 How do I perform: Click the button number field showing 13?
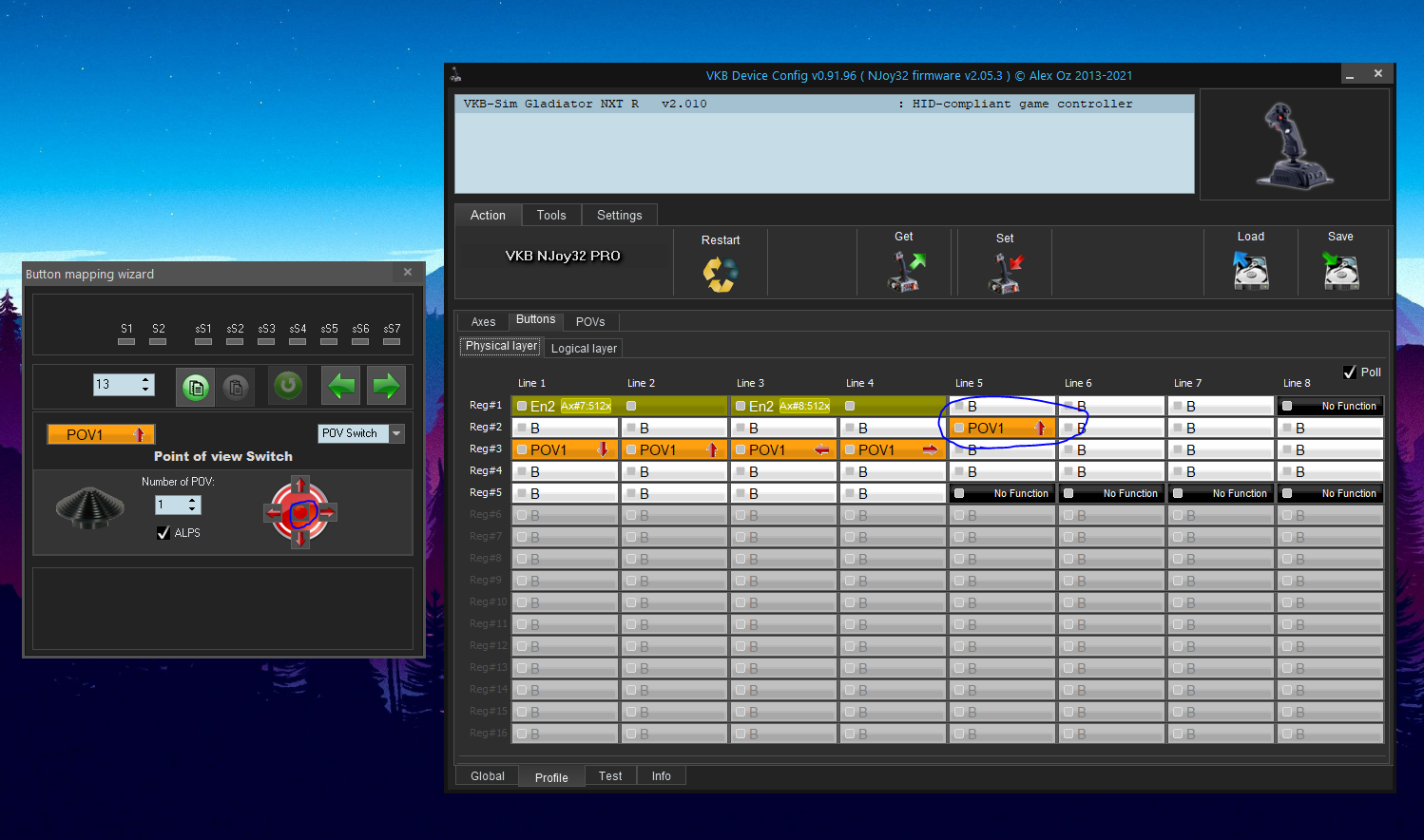click(x=116, y=385)
